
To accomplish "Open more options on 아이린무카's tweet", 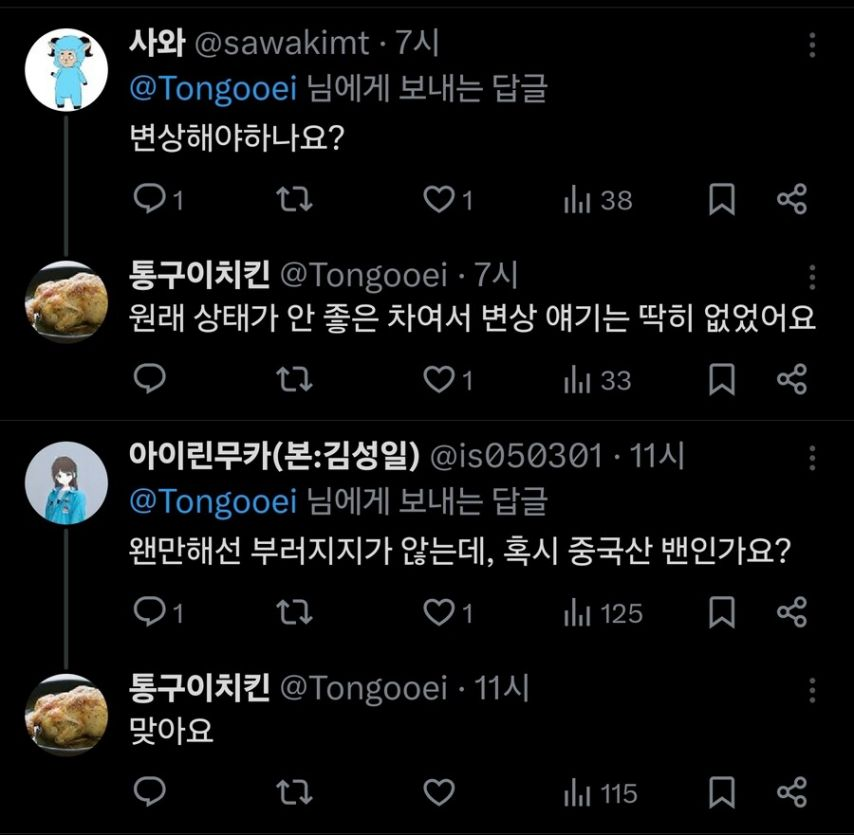I will click(x=812, y=459).
